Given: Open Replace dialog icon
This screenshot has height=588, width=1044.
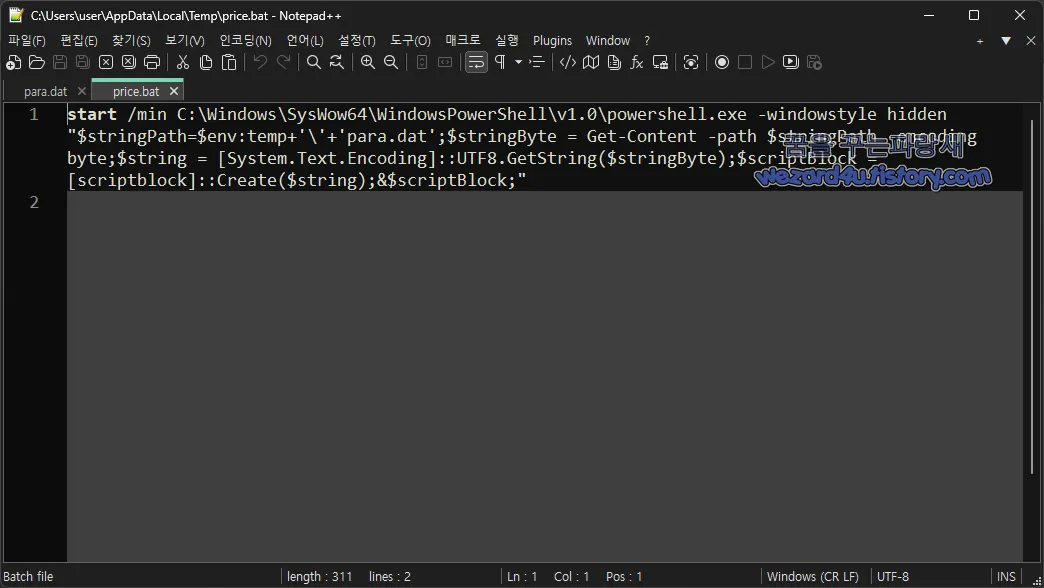Looking at the screenshot, I should (x=337, y=63).
